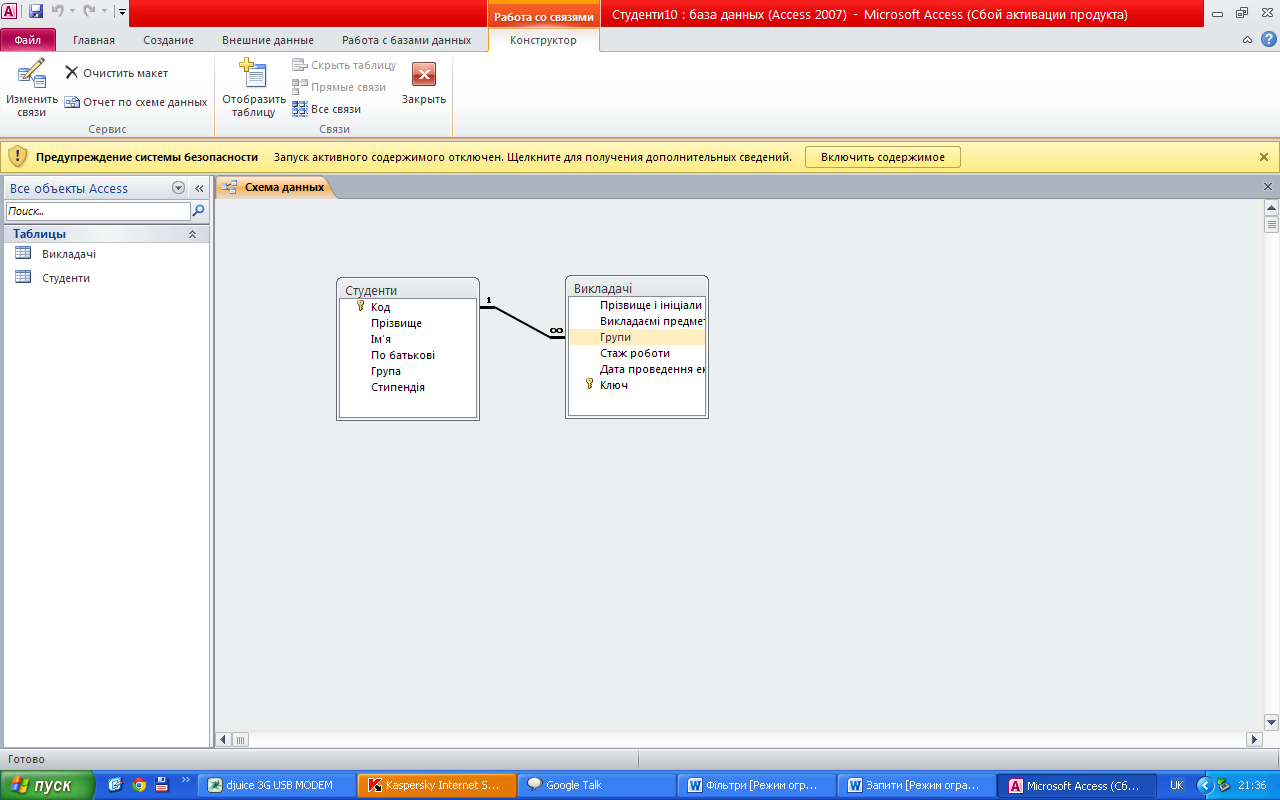
Task: Switch to the Внешние данные ribbon tab
Action: [x=267, y=40]
